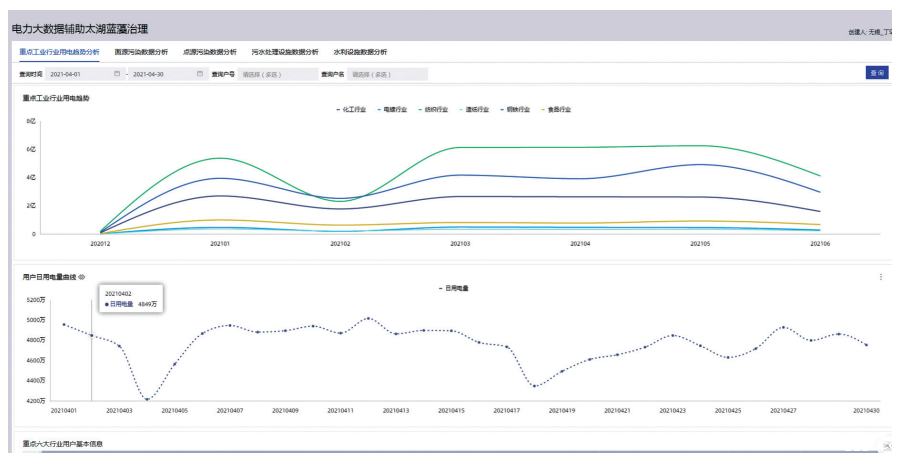Screen dimensions: 907x461
Task: Toggle 化工行业 legend series
Action: point(352,109)
